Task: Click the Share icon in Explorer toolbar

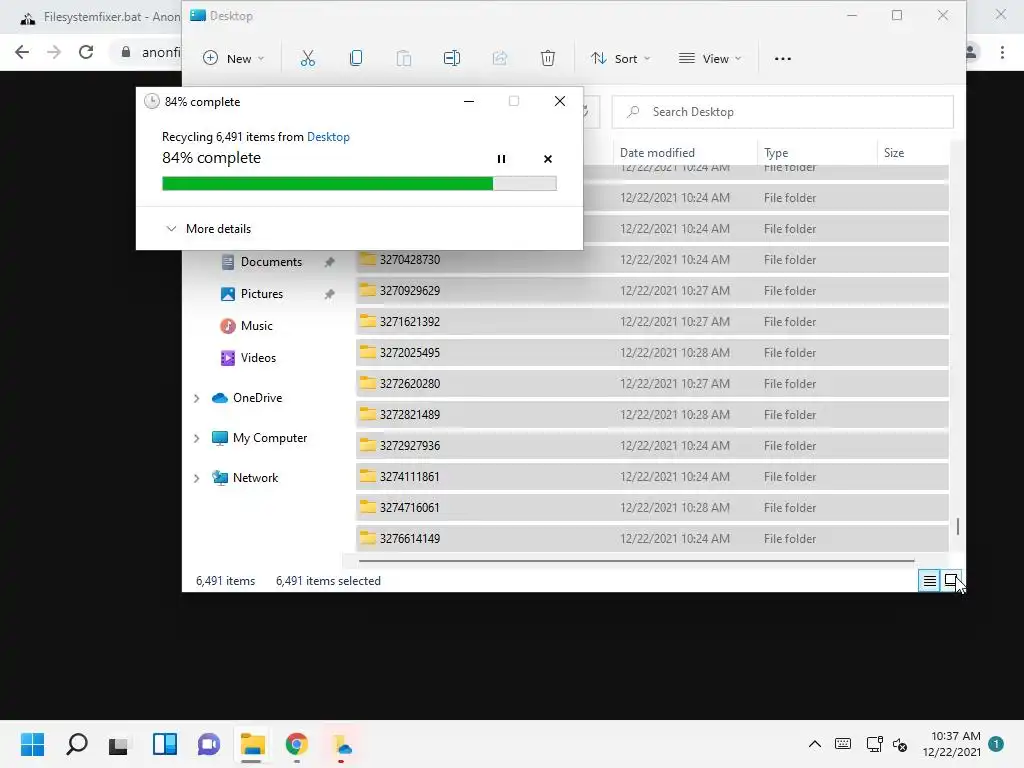Action: (500, 58)
